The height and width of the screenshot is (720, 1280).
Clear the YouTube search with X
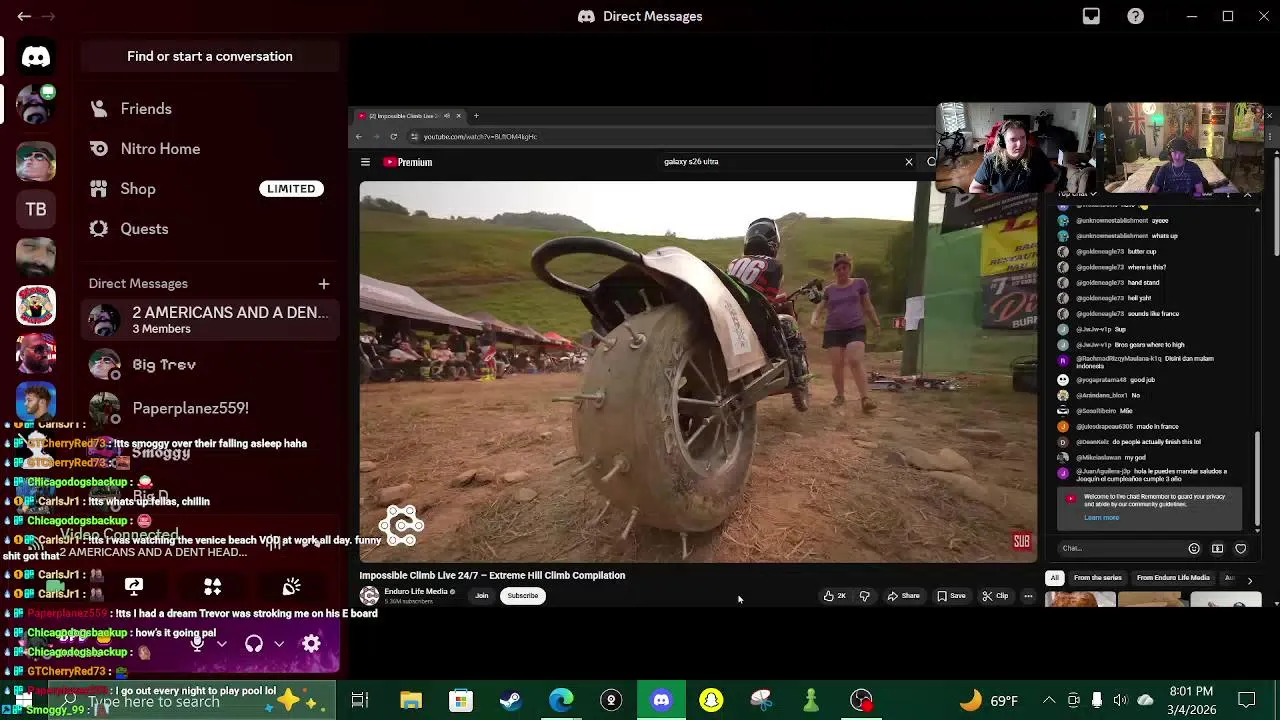(x=908, y=162)
